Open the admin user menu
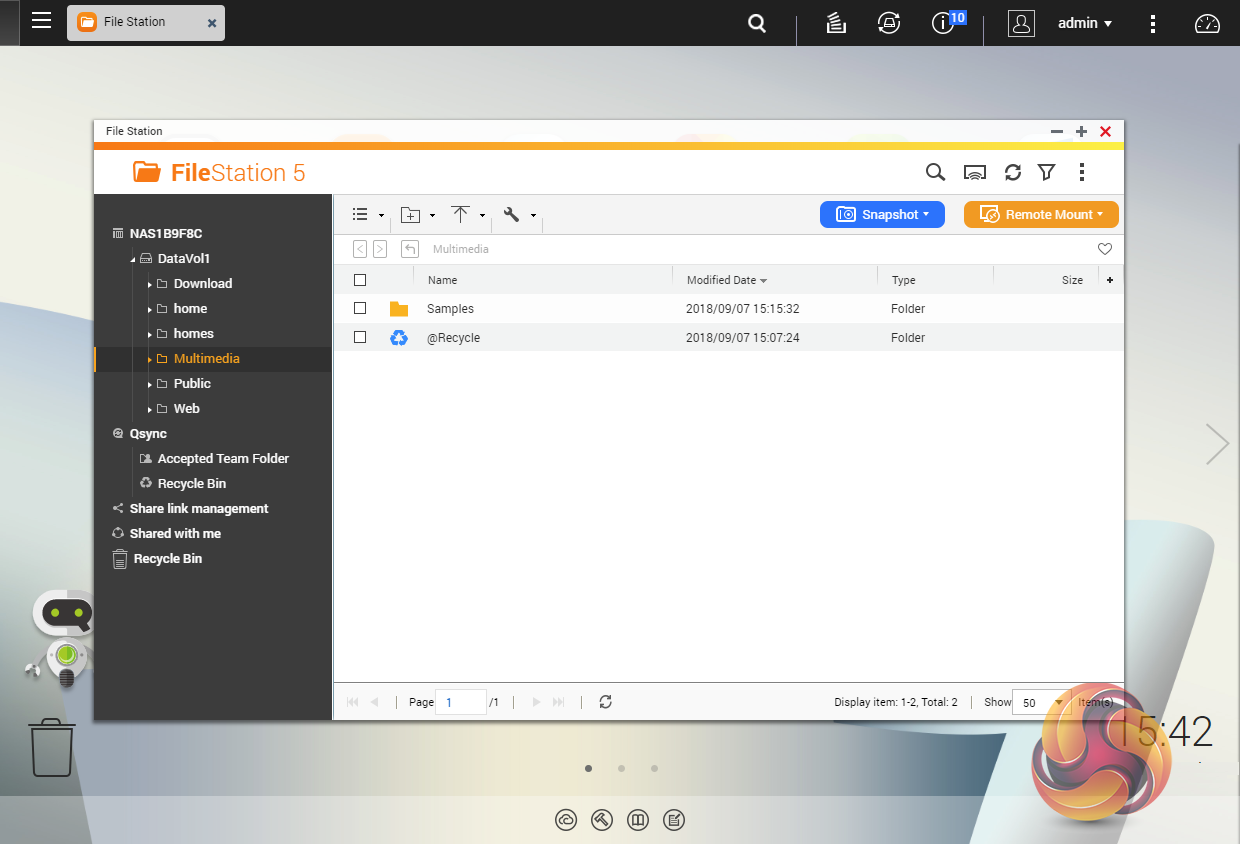Viewport: 1240px width, 844px height. 1084,23
